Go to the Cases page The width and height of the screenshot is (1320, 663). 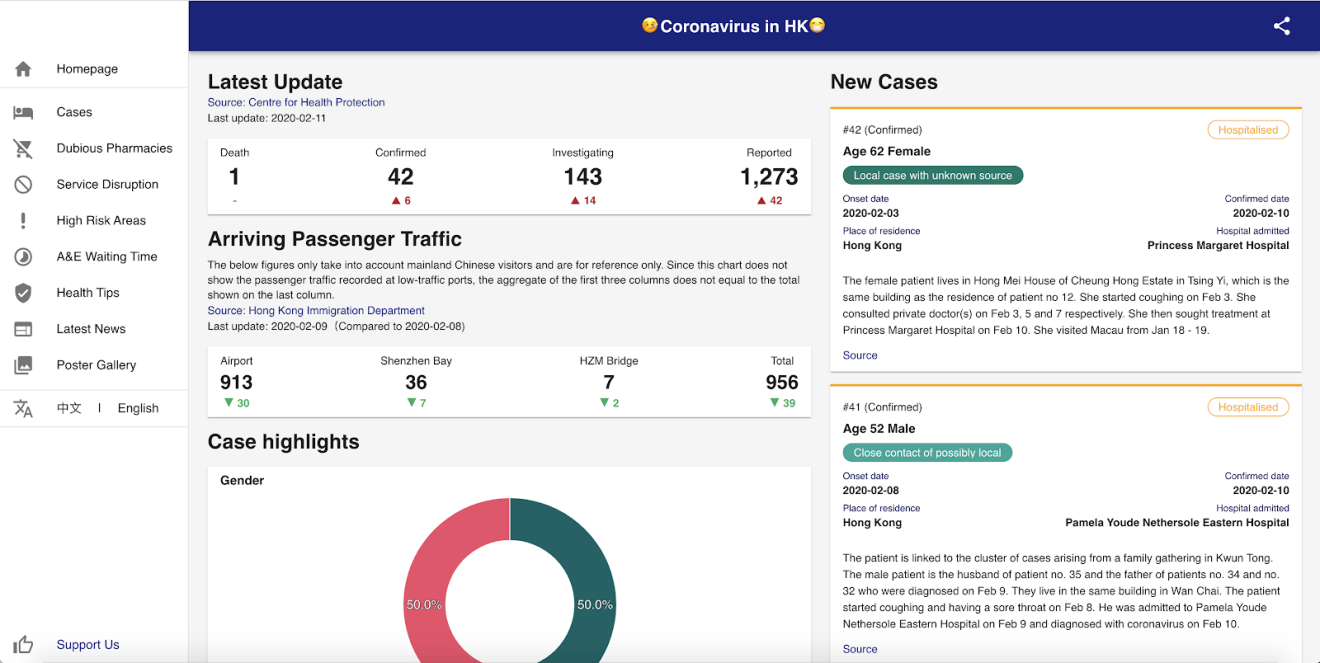click(74, 112)
